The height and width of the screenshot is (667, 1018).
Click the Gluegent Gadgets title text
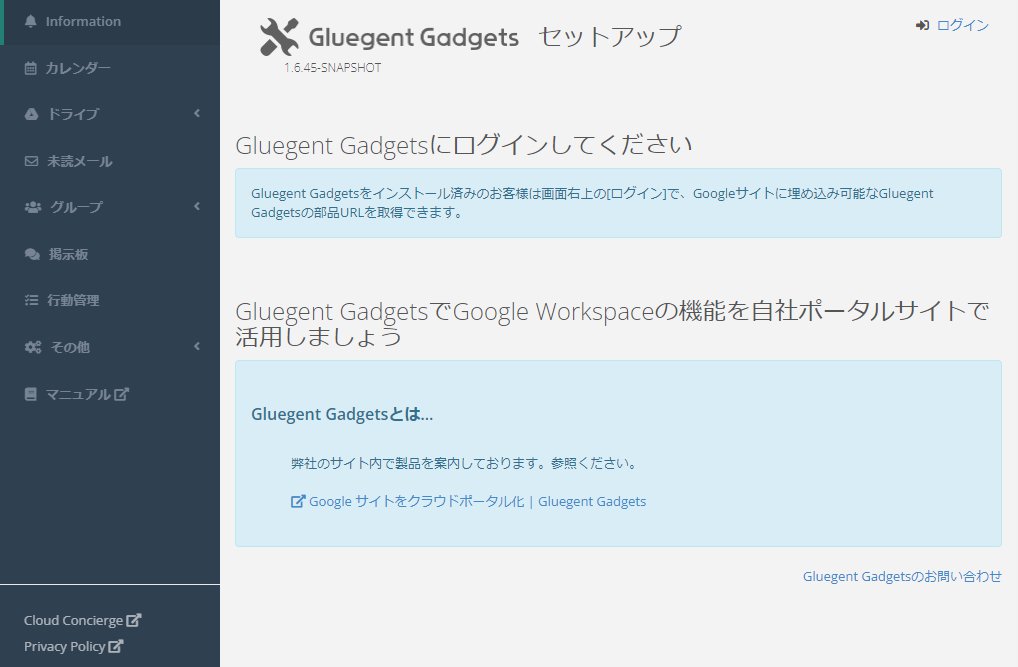click(414, 38)
